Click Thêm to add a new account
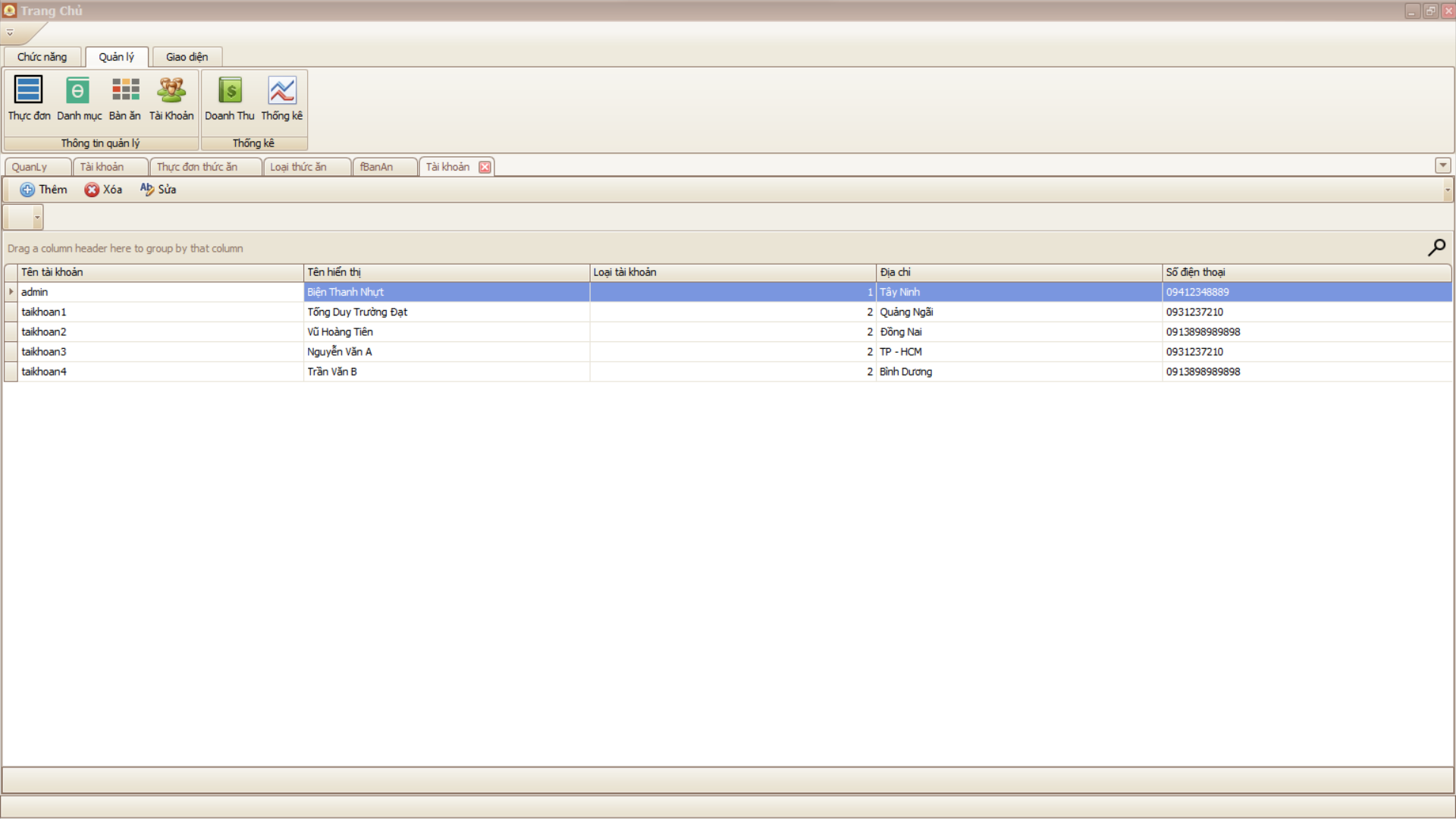 pyautogui.click(x=44, y=190)
